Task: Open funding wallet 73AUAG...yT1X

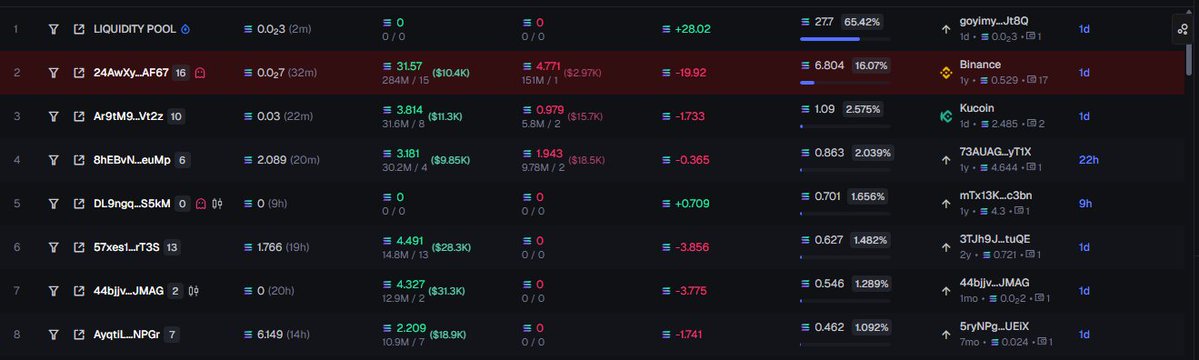Action: point(995,152)
